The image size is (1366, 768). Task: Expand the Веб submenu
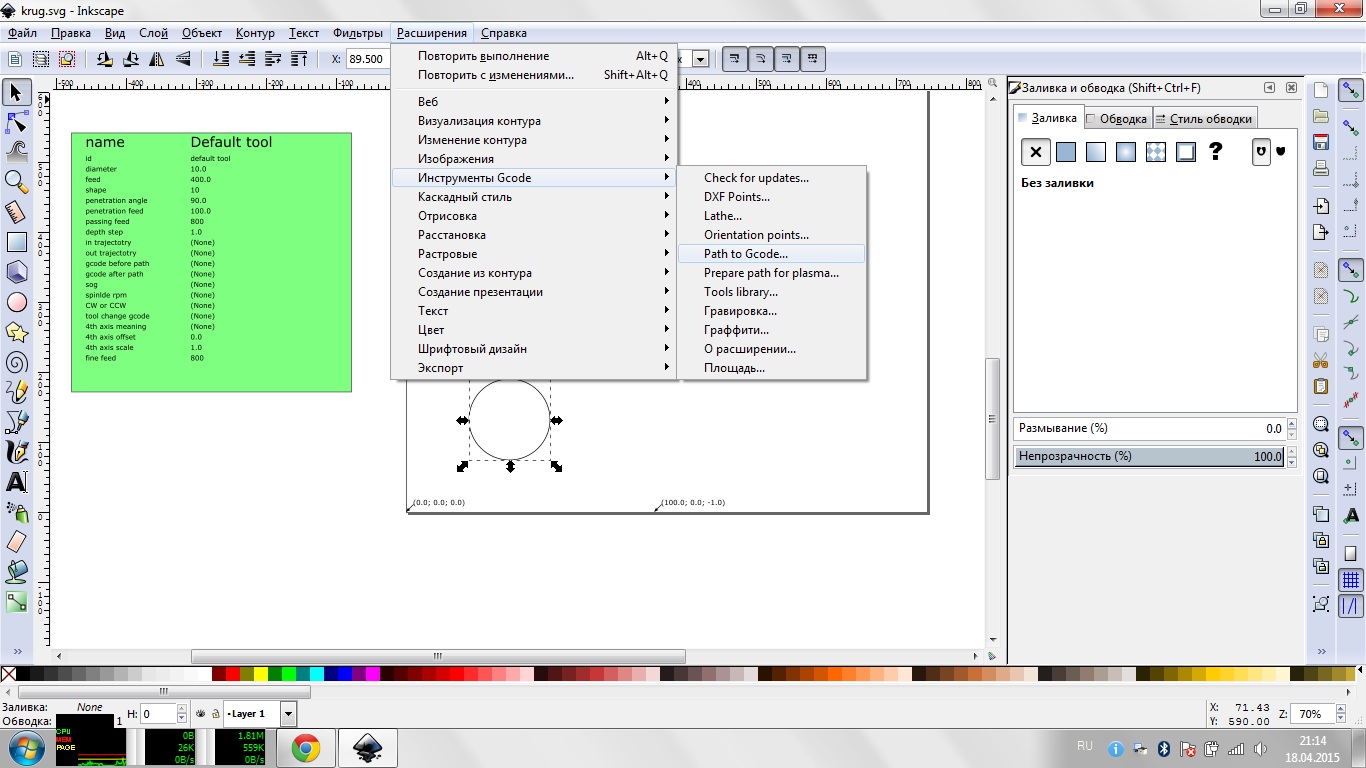pos(534,102)
